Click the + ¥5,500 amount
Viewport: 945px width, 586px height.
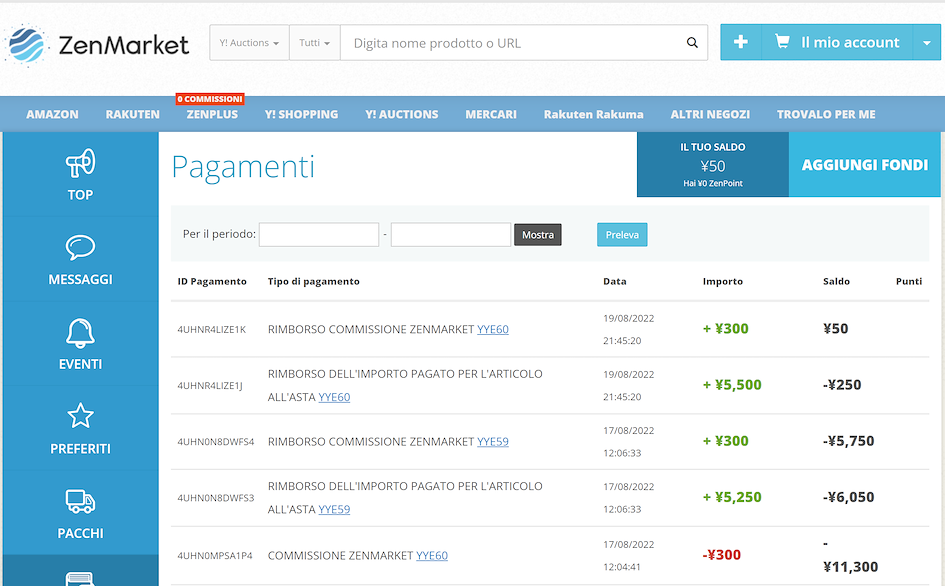(x=732, y=385)
